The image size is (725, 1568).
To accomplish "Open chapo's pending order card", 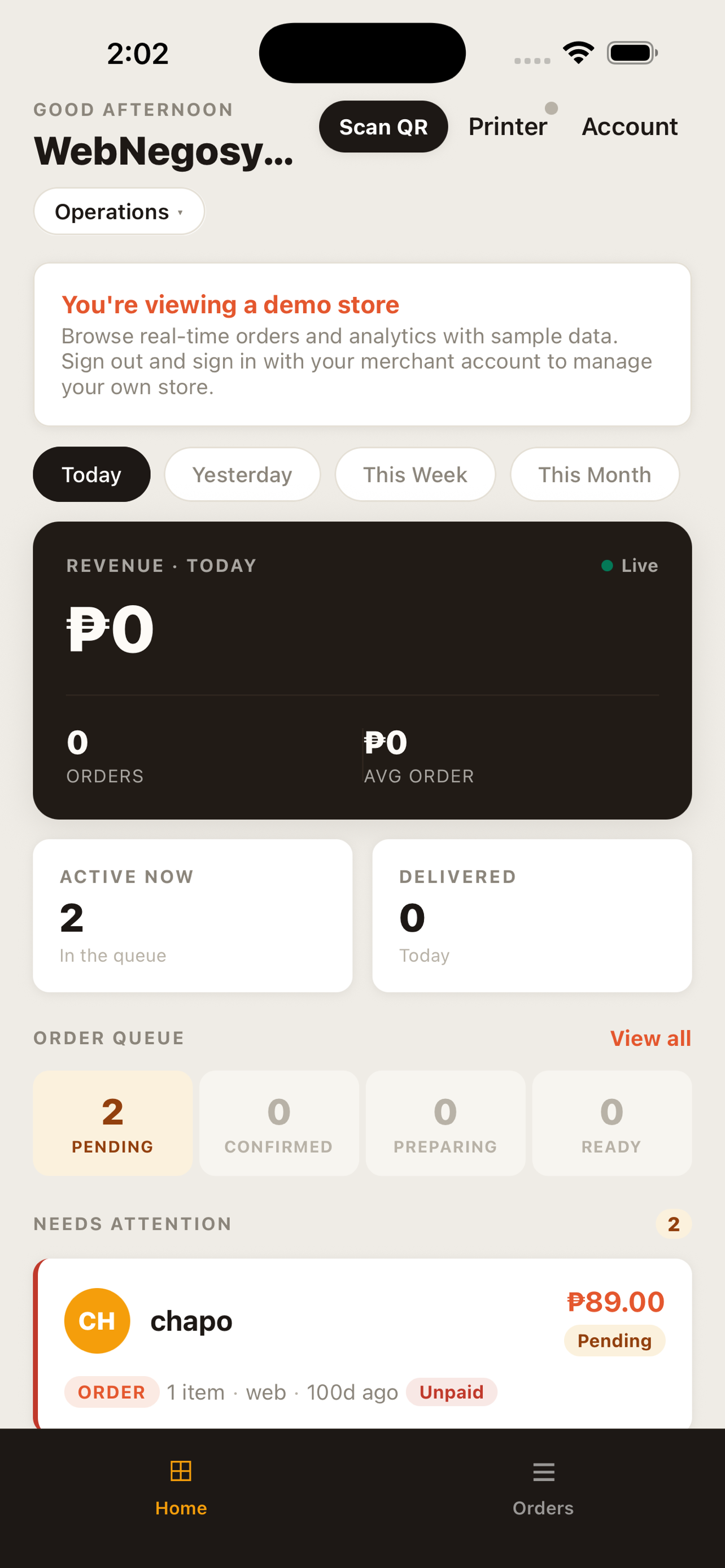I will point(362,1343).
